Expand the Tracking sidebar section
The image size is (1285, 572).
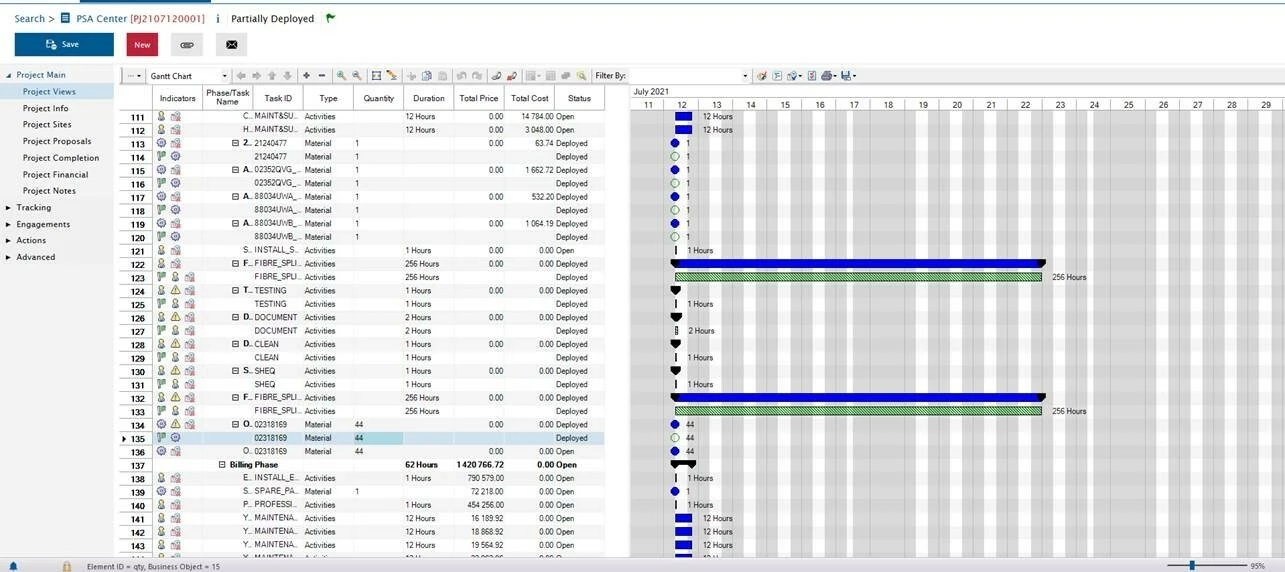(8, 208)
